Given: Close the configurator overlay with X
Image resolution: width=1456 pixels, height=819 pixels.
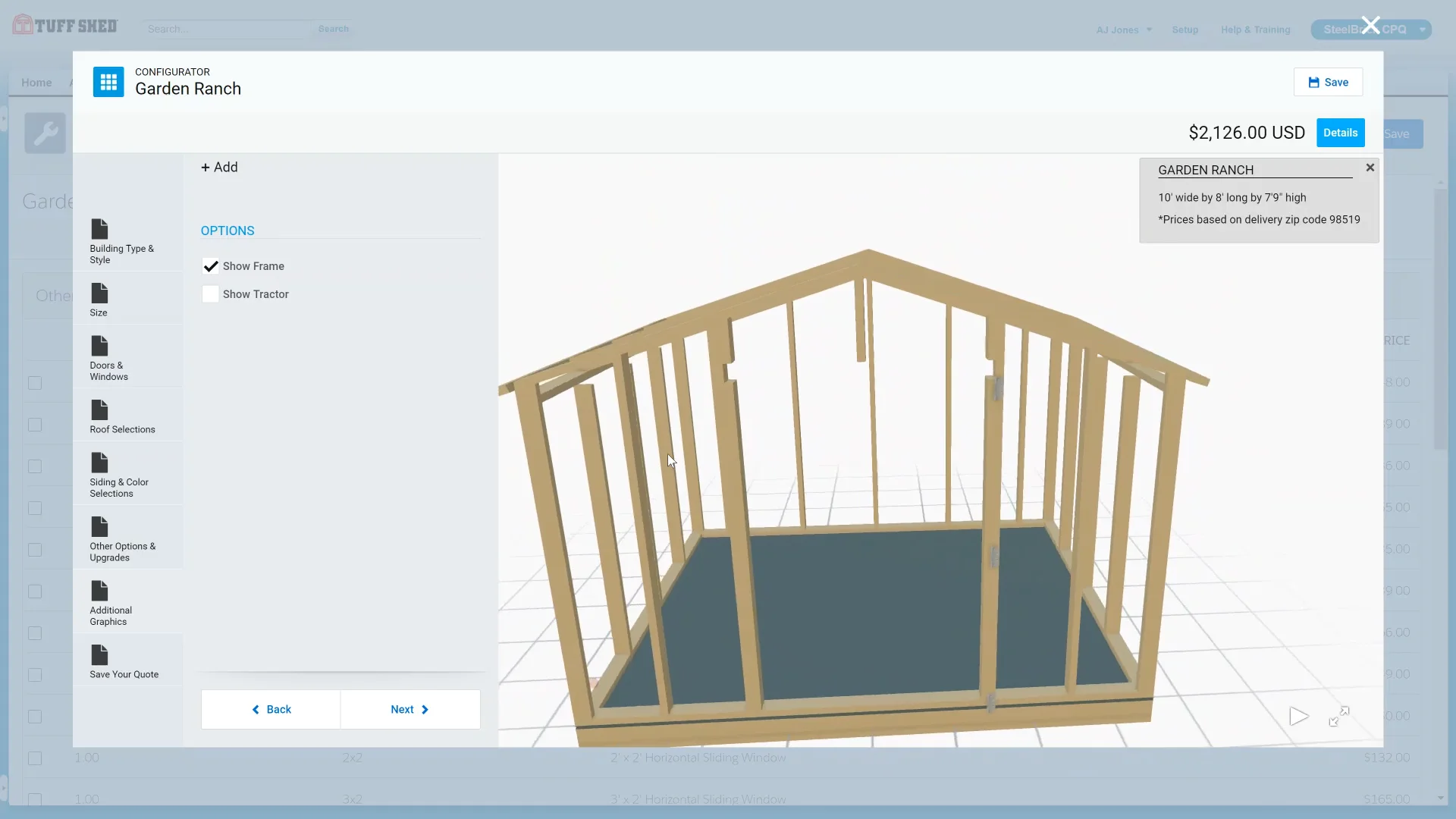Looking at the screenshot, I should pyautogui.click(x=1370, y=26).
